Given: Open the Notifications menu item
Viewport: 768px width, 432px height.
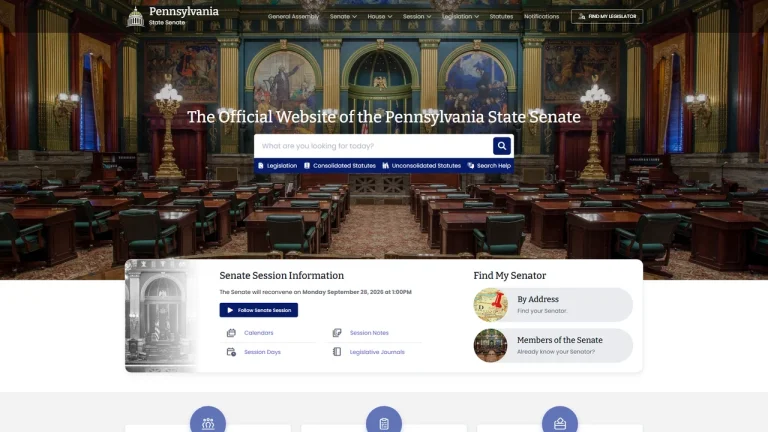Looking at the screenshot, I should pyautogui.click(x=541, y=16).
